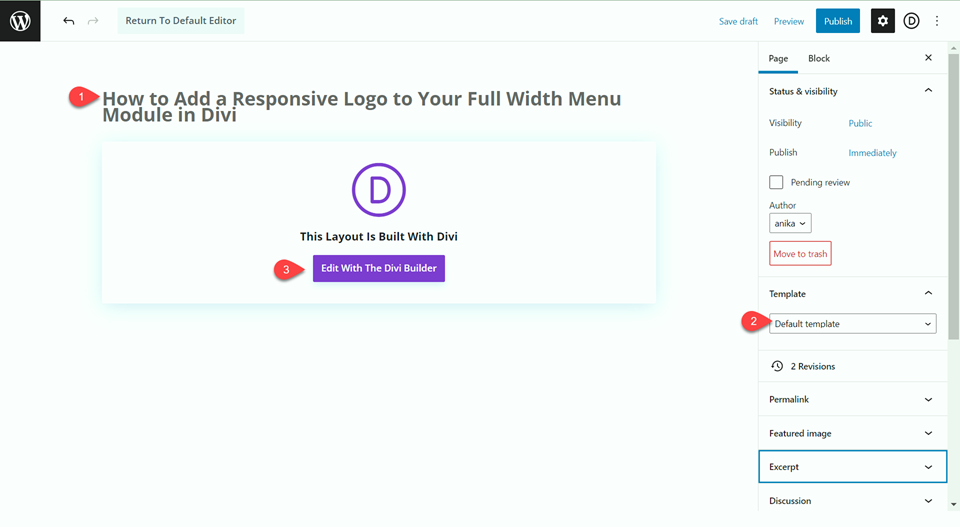The image size is (960, 527).
Task: Close the settings sidebar
Action: (x=928, y=58)
